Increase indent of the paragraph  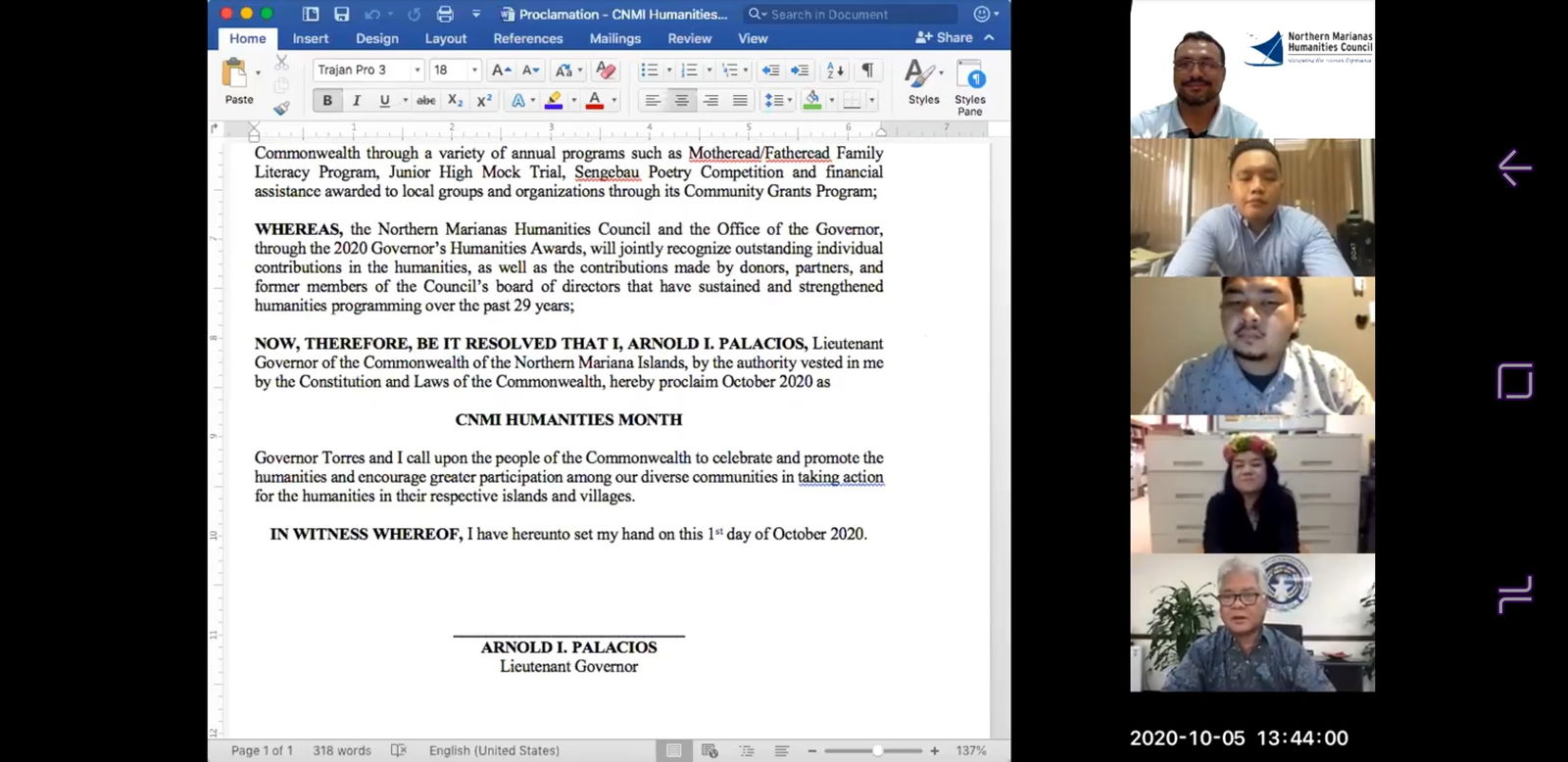coord(800,71)
